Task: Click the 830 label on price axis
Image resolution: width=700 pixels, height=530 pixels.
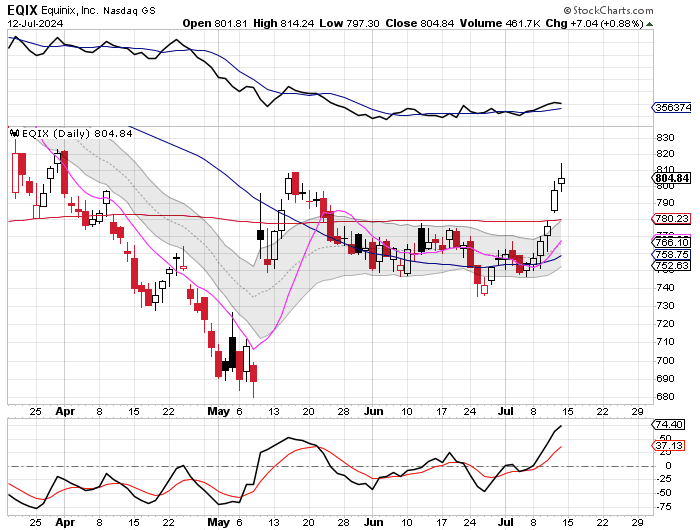Action: click(x=665, y=138)
